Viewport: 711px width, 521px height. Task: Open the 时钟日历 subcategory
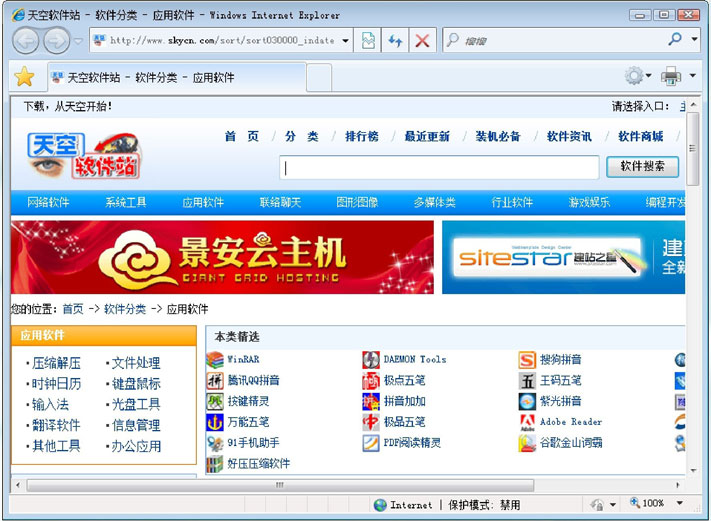pyautogui.click(x=56, y=384)
